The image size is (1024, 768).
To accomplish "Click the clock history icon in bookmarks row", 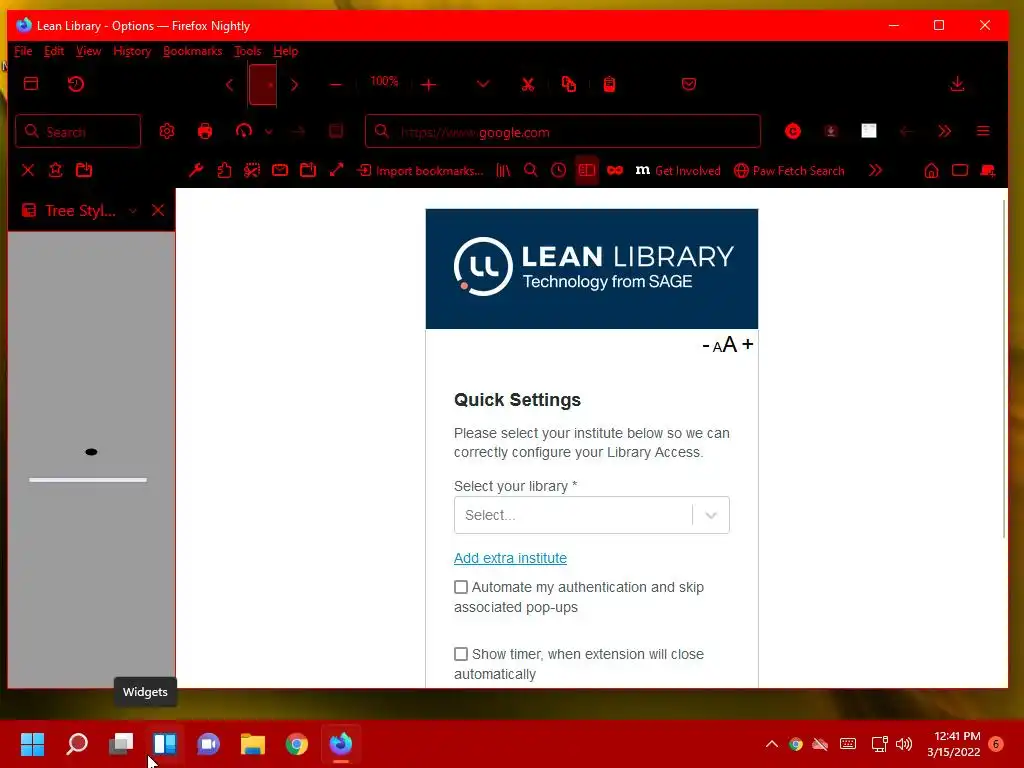I will click(x=558, y=170).
